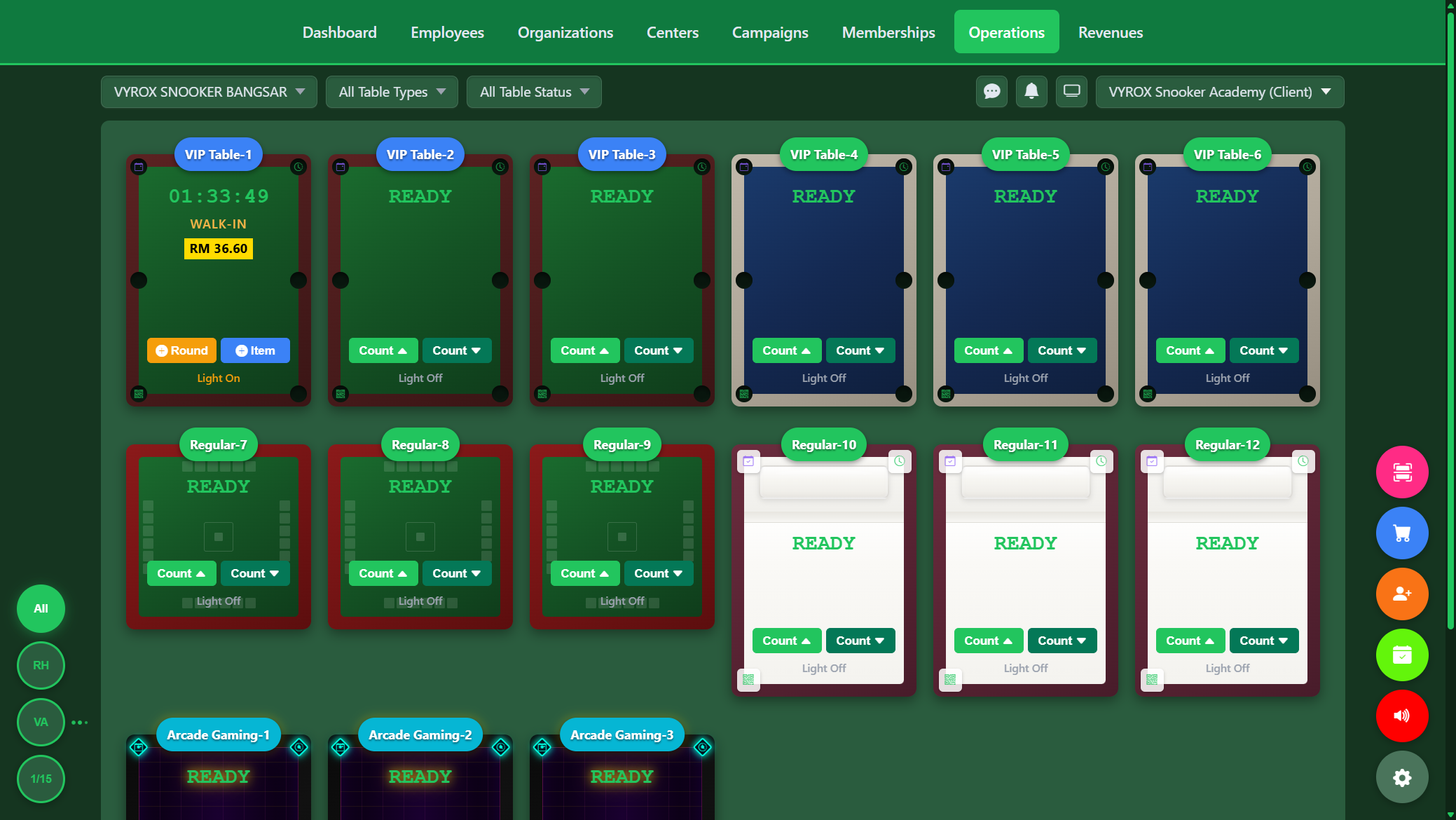The height and width of the screenshot is (820, 1456).
Task: Click clock icon on VIP Table-6
Action: tap(1307, 167)
